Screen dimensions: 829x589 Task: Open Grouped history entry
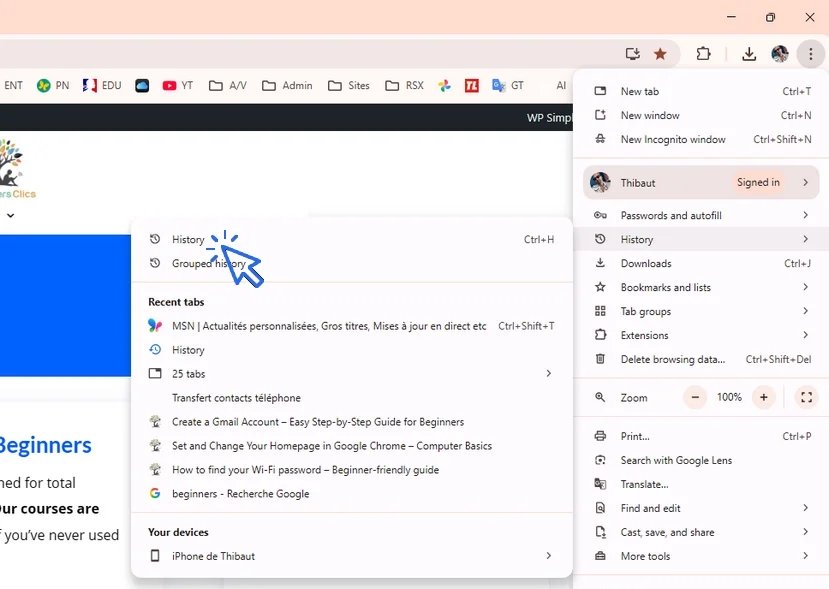pyautogui.click(x=208, y=264)
